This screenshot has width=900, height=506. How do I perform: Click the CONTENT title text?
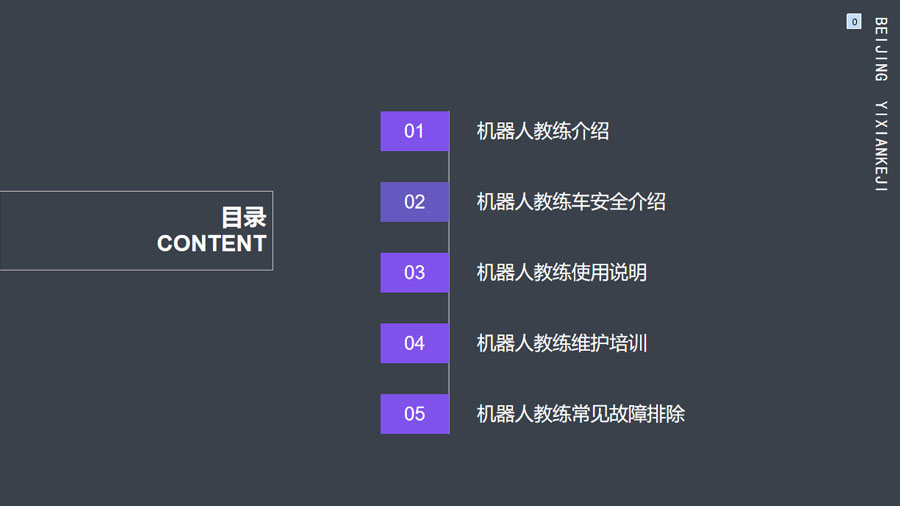[x=212, y=243]
